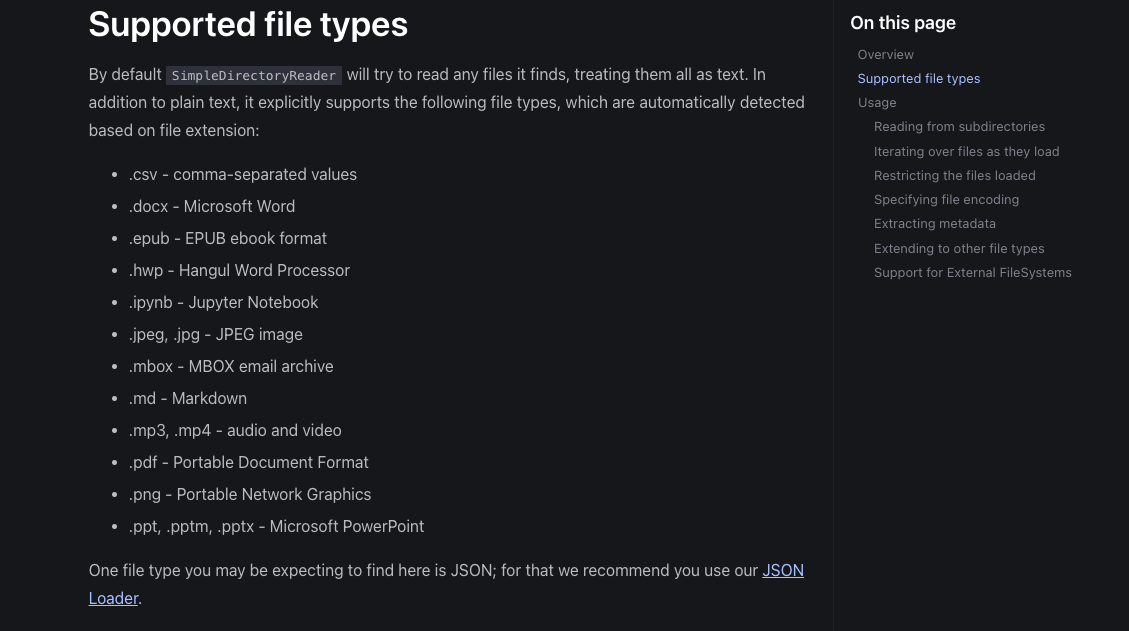Open Extending to other file types
The height and width of the screenshot is (631, 1129).
(958, 249)
